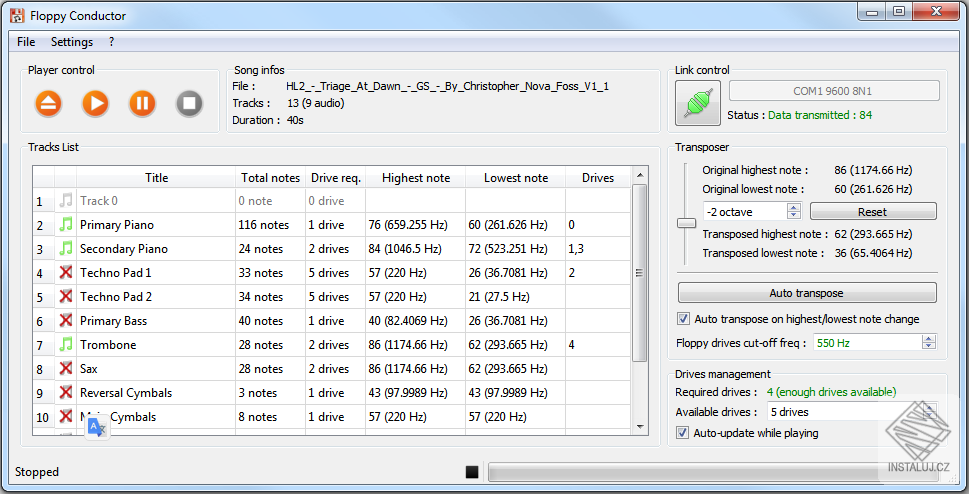Enable Reversal Cymbals via its red X icon

click(x=66, y=393)
